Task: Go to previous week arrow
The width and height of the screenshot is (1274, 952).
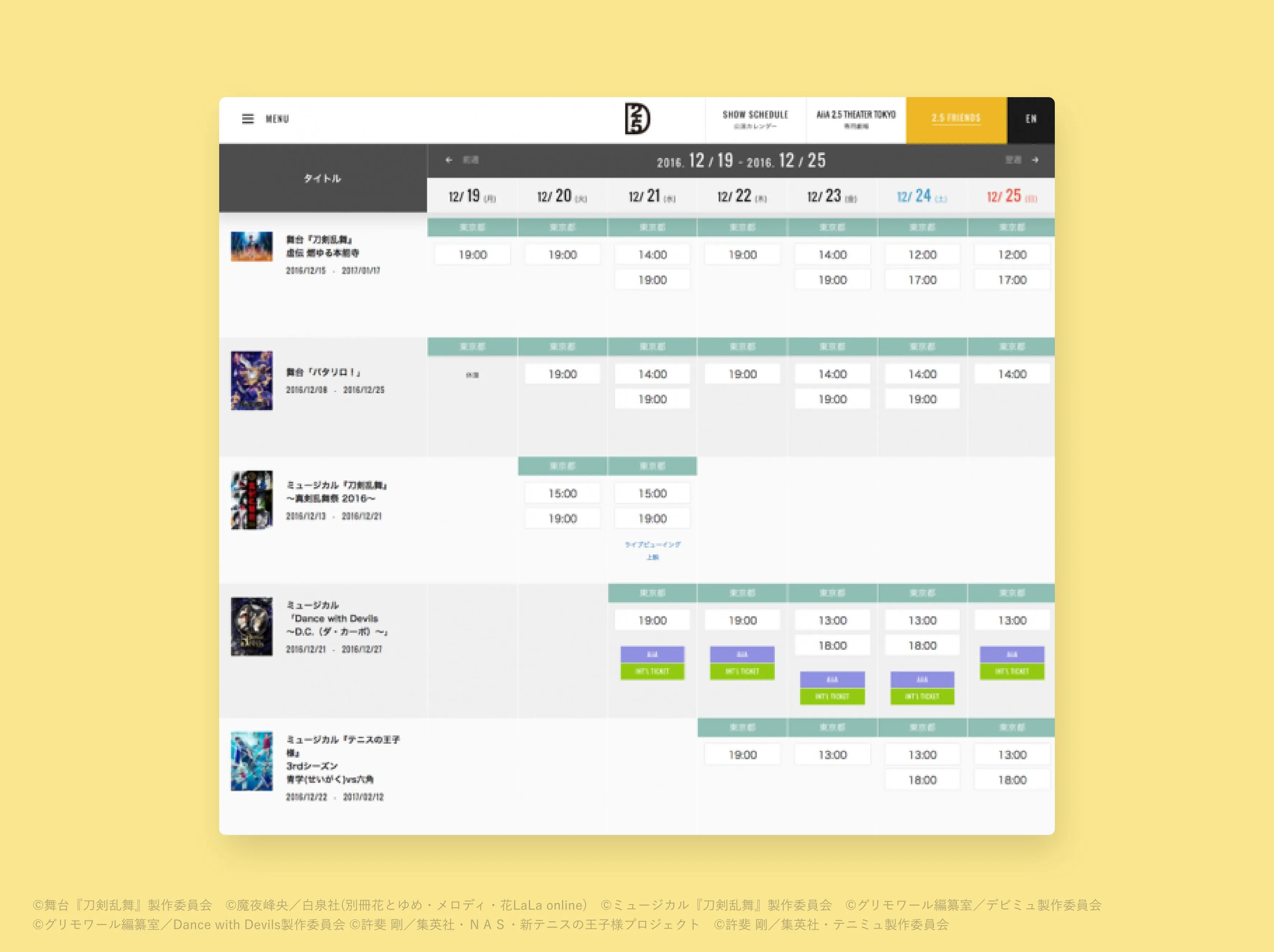Action: 449,159
